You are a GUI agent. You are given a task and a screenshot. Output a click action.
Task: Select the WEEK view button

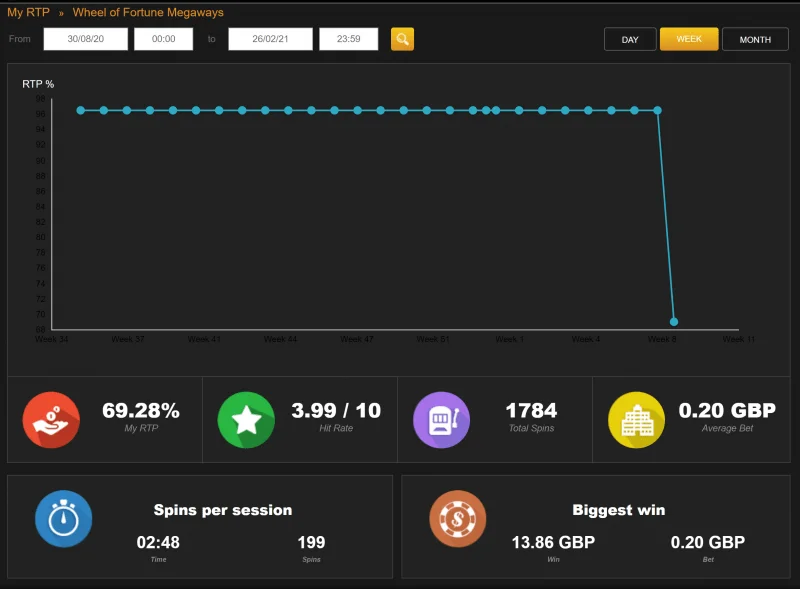tap(689, 39)
